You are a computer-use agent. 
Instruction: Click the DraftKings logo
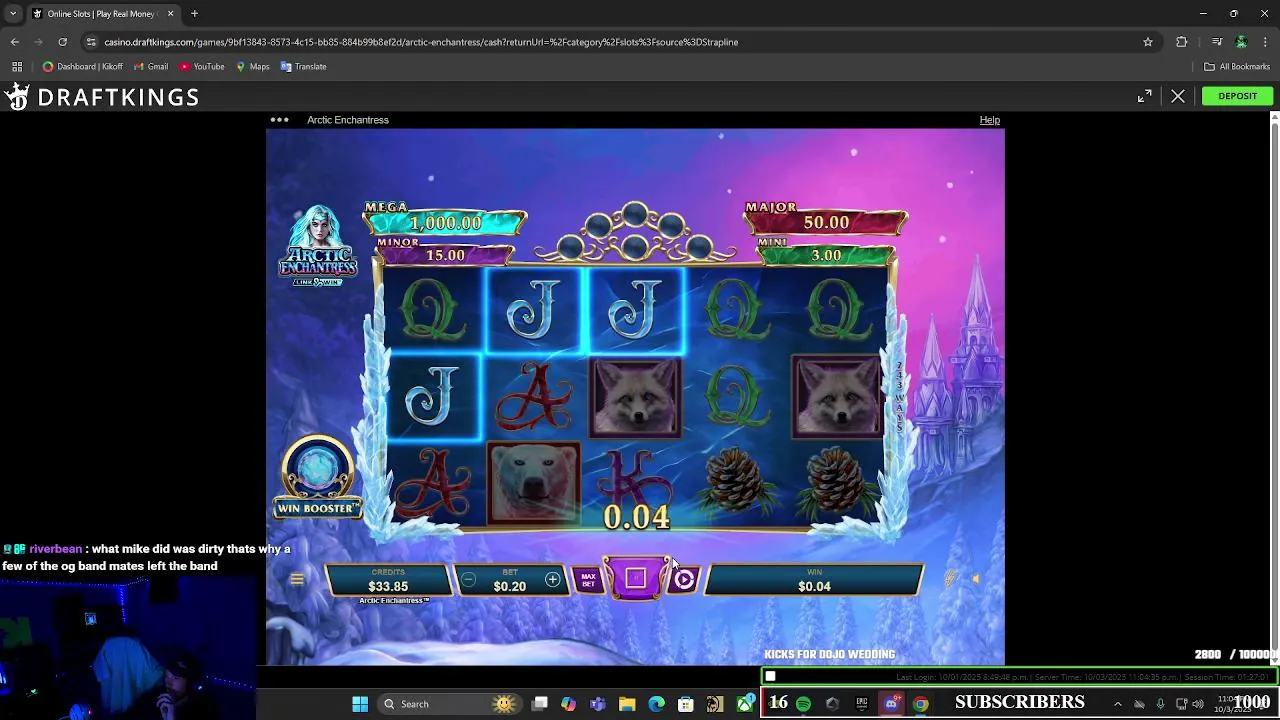coord(101,96)
